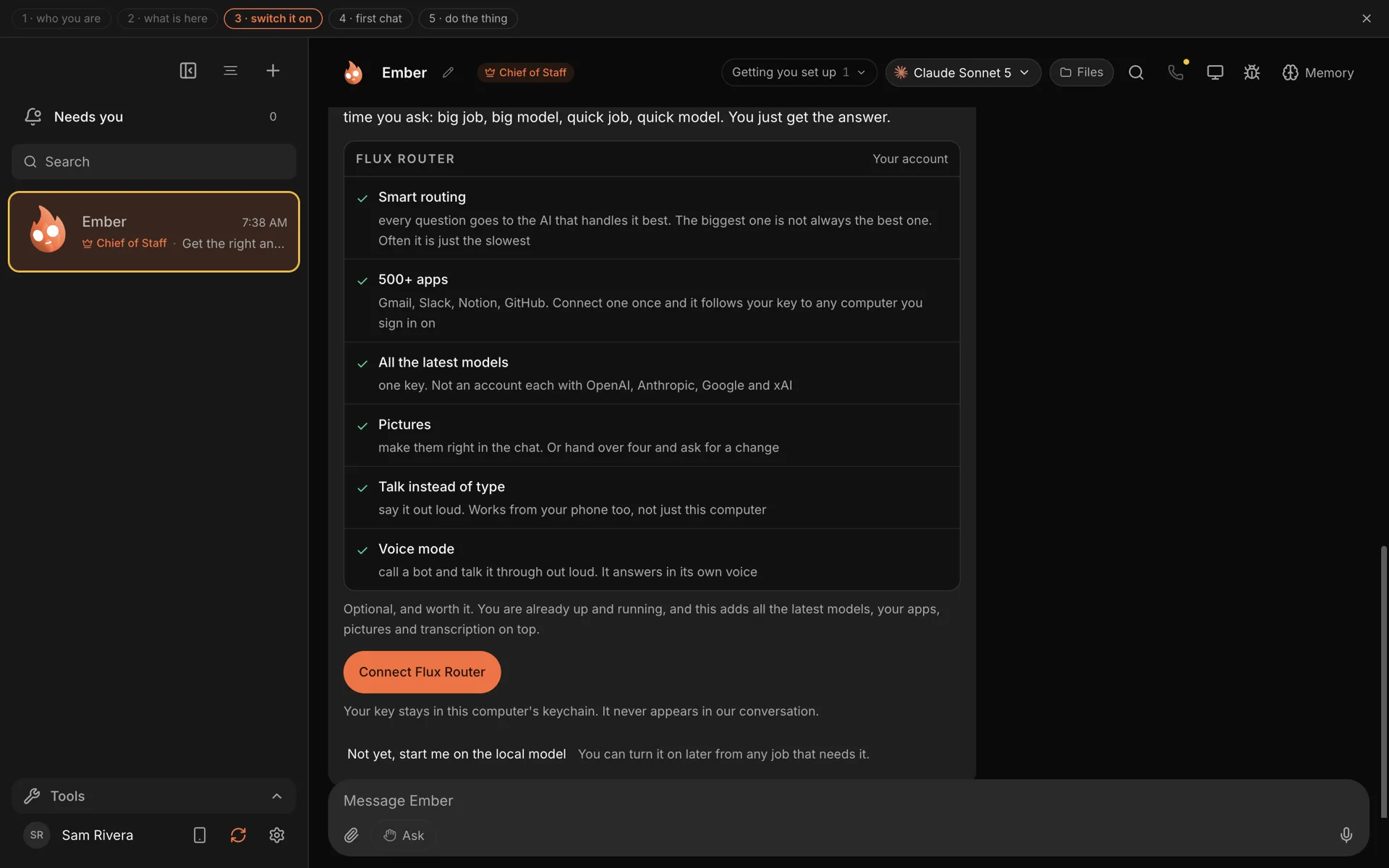The width and height of the screenshot is (1389, 868).
Task: Choose Not yet, start me on the local model
Action: (x=456, y=754)
